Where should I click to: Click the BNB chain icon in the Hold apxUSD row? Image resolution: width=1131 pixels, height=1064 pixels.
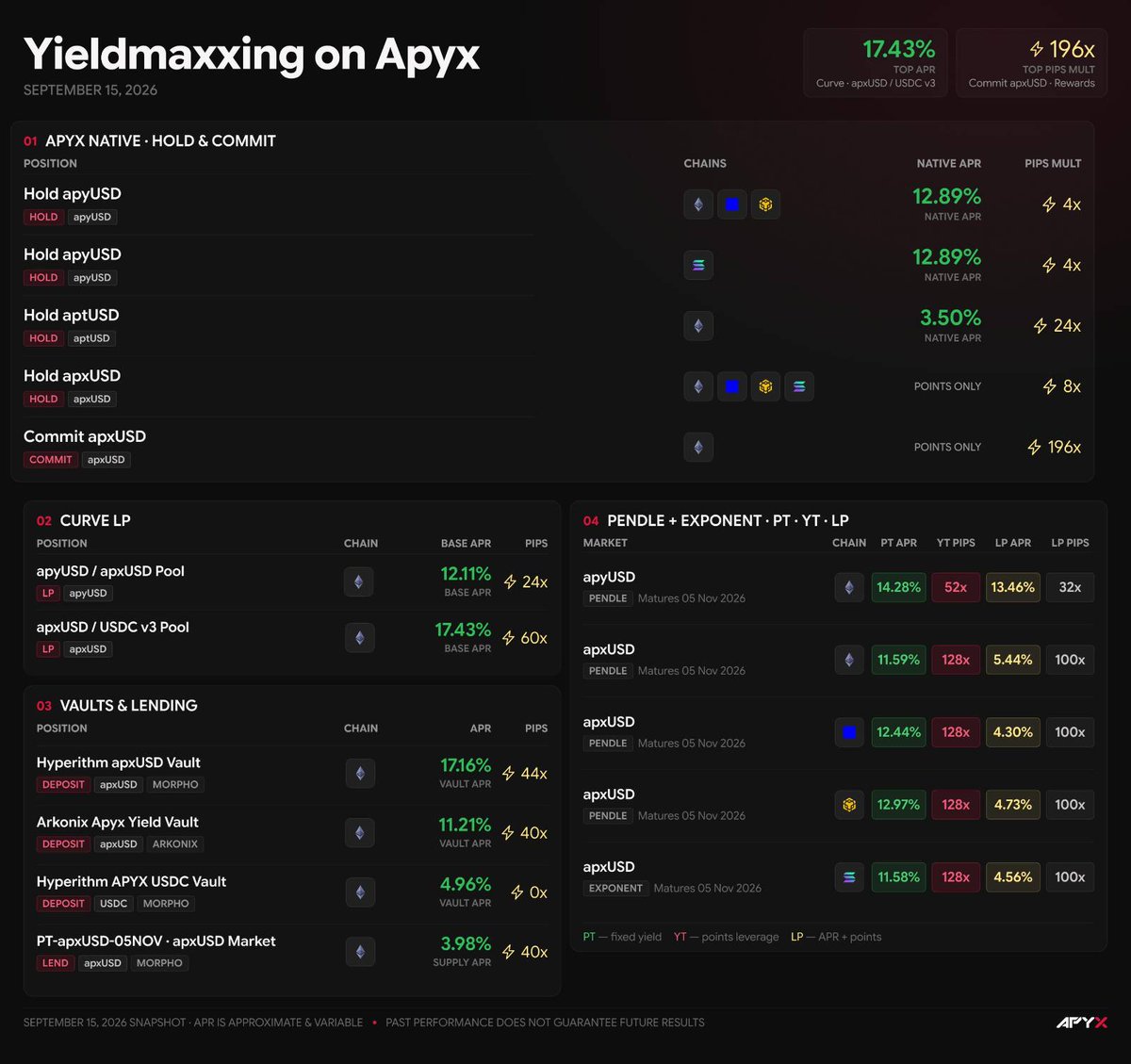[x=765, y=386]
